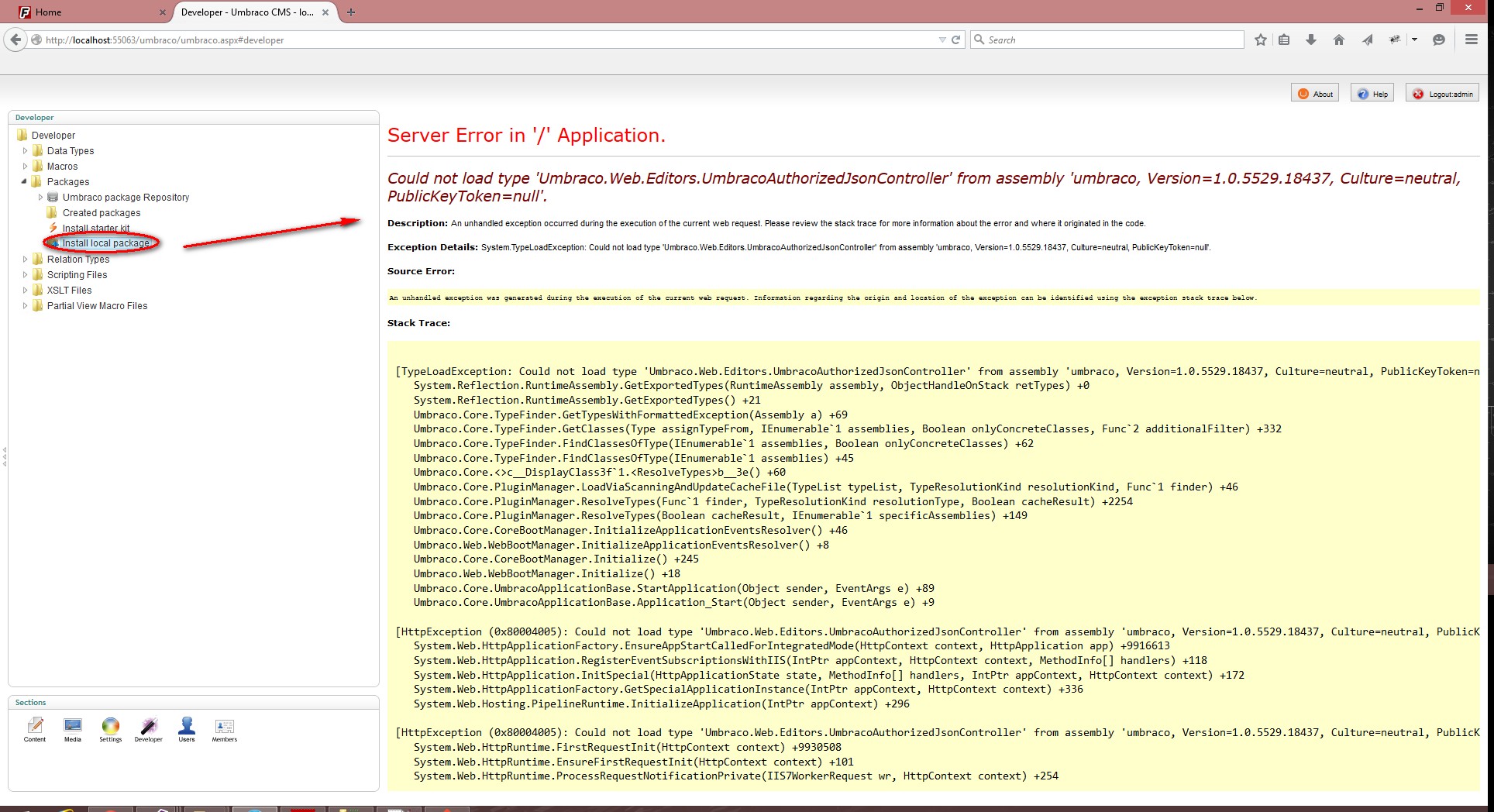This screenshot has width=1494, height=812.
Task: Click 'Umbraco.Web.WebBootManager.Initialize() +18' stack line
Action: tap(547, 573)
